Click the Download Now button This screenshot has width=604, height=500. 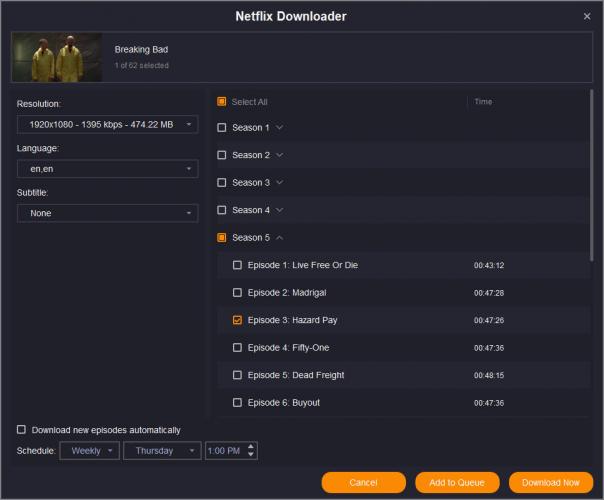pos(550,483)
